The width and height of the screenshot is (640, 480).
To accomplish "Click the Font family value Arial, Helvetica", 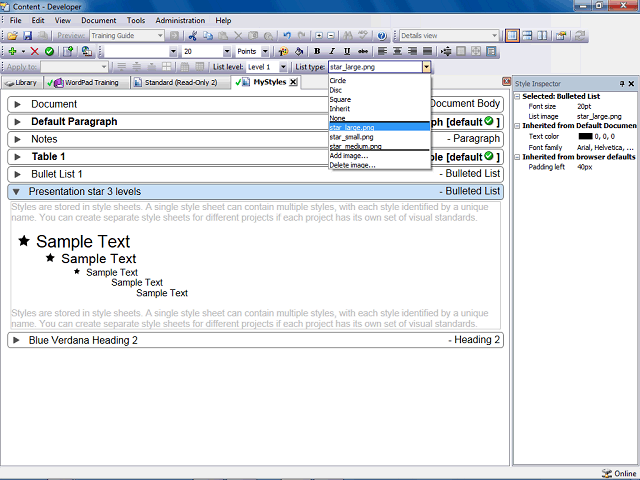I will point(605,148).
